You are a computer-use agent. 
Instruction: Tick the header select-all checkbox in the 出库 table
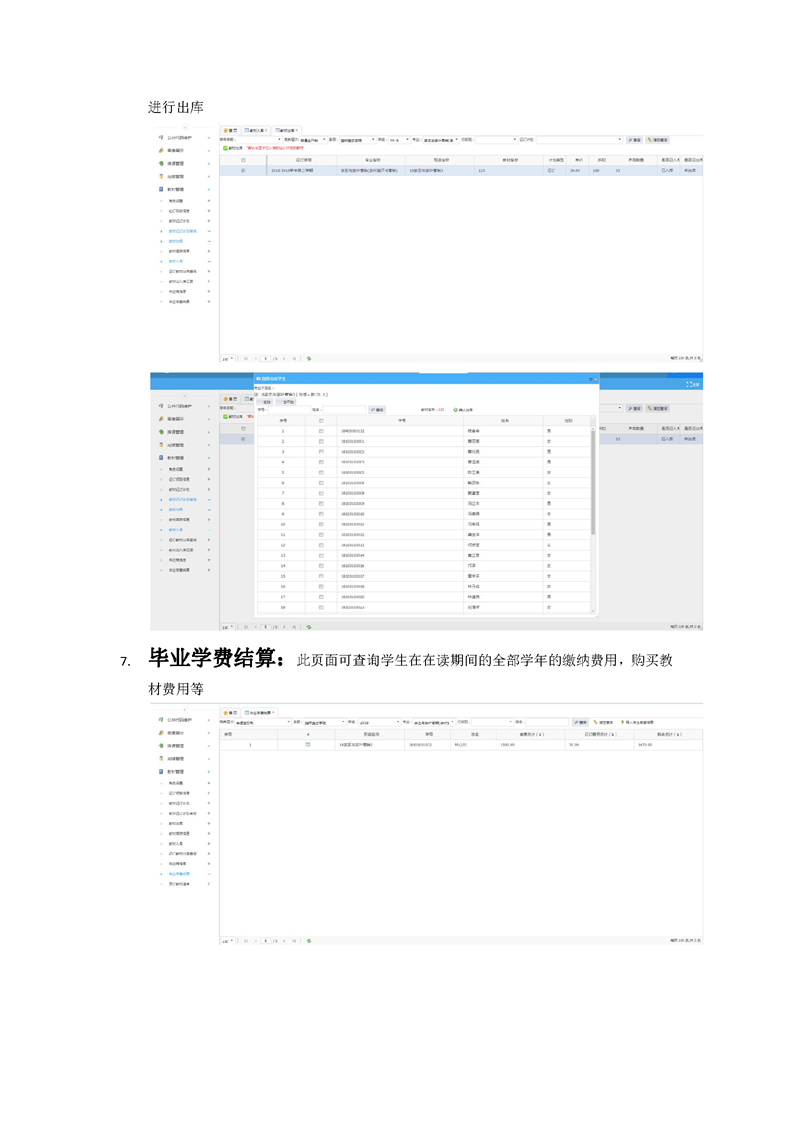click(x=243, y=160)
